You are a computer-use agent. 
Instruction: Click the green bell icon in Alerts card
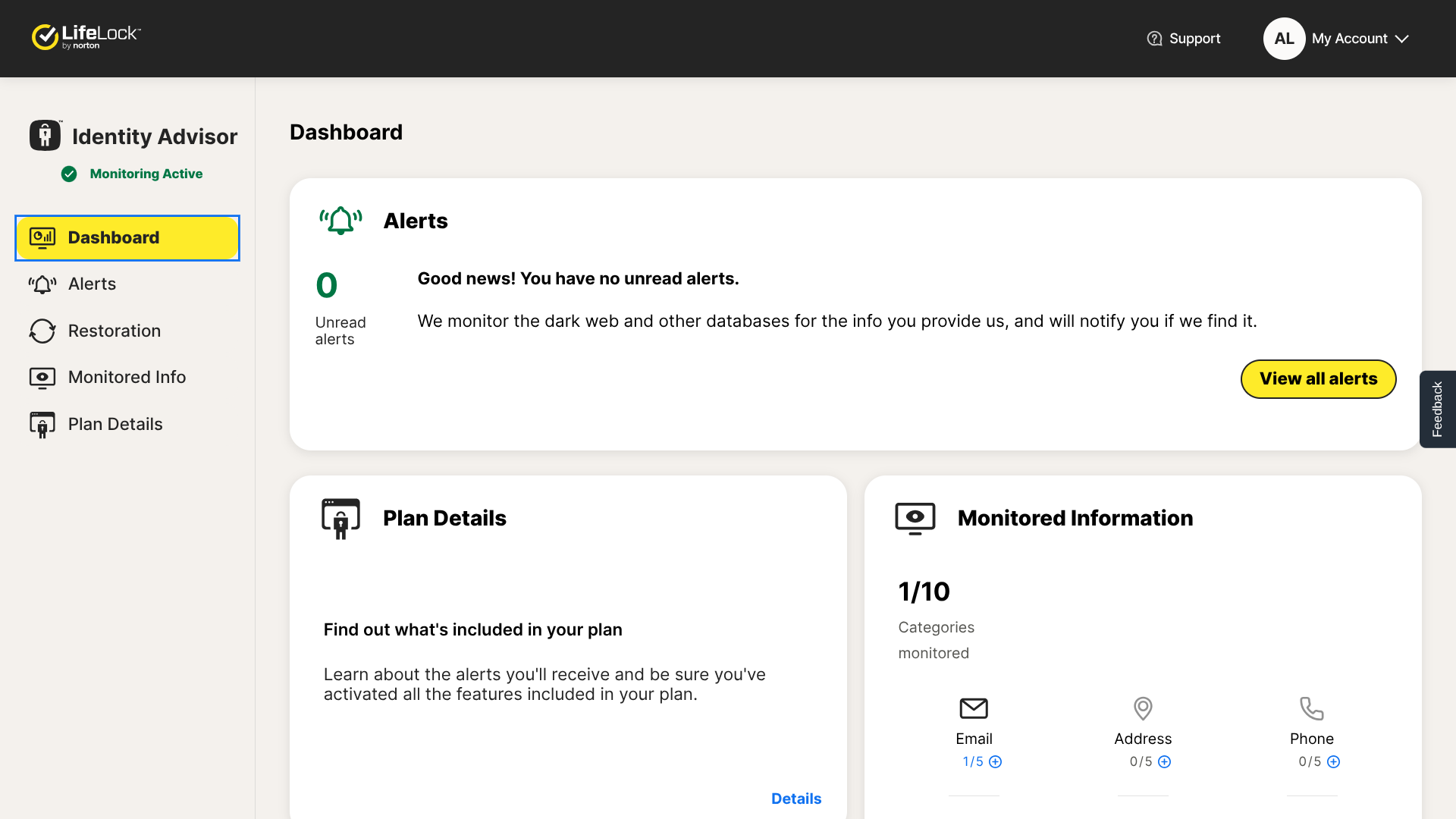coord(340,221)
